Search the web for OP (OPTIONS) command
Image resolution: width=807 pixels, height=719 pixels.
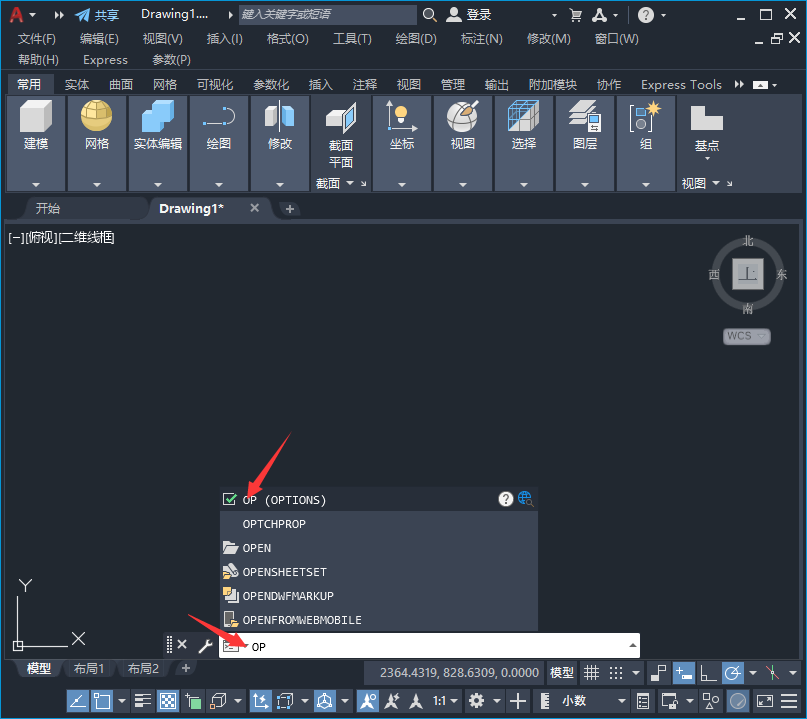click(x=525, y=499)
